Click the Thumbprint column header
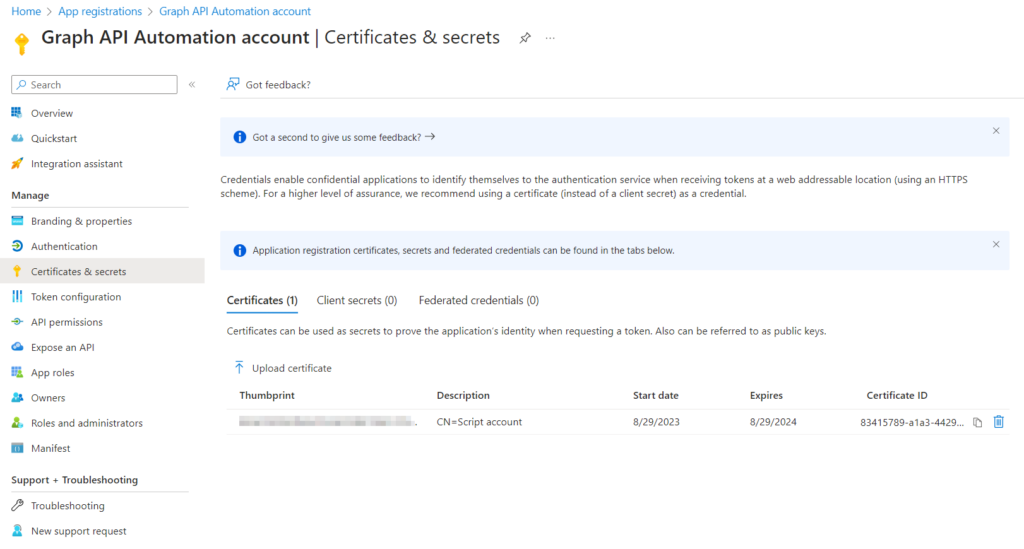 coord(266,396)
